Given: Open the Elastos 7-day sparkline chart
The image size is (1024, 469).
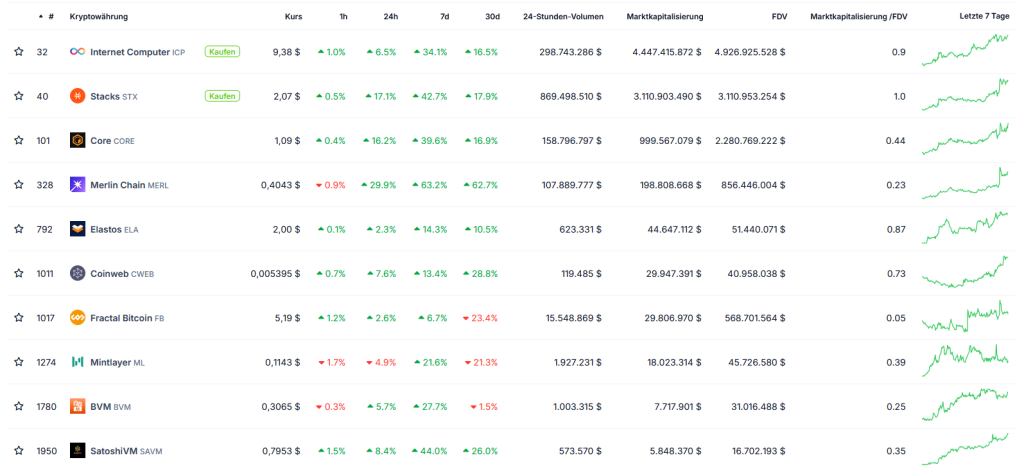Looking at the screenshot, I should click(x=965, y=228).
